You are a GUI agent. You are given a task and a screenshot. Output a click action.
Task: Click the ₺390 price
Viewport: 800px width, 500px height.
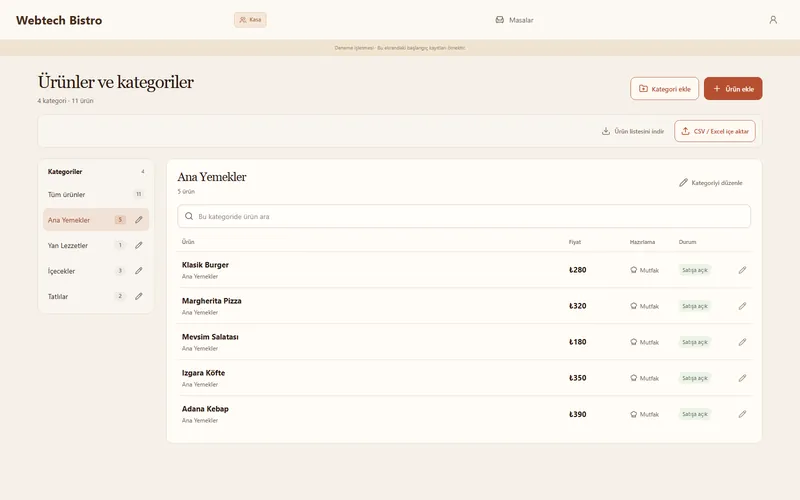[x=578, y=414]
